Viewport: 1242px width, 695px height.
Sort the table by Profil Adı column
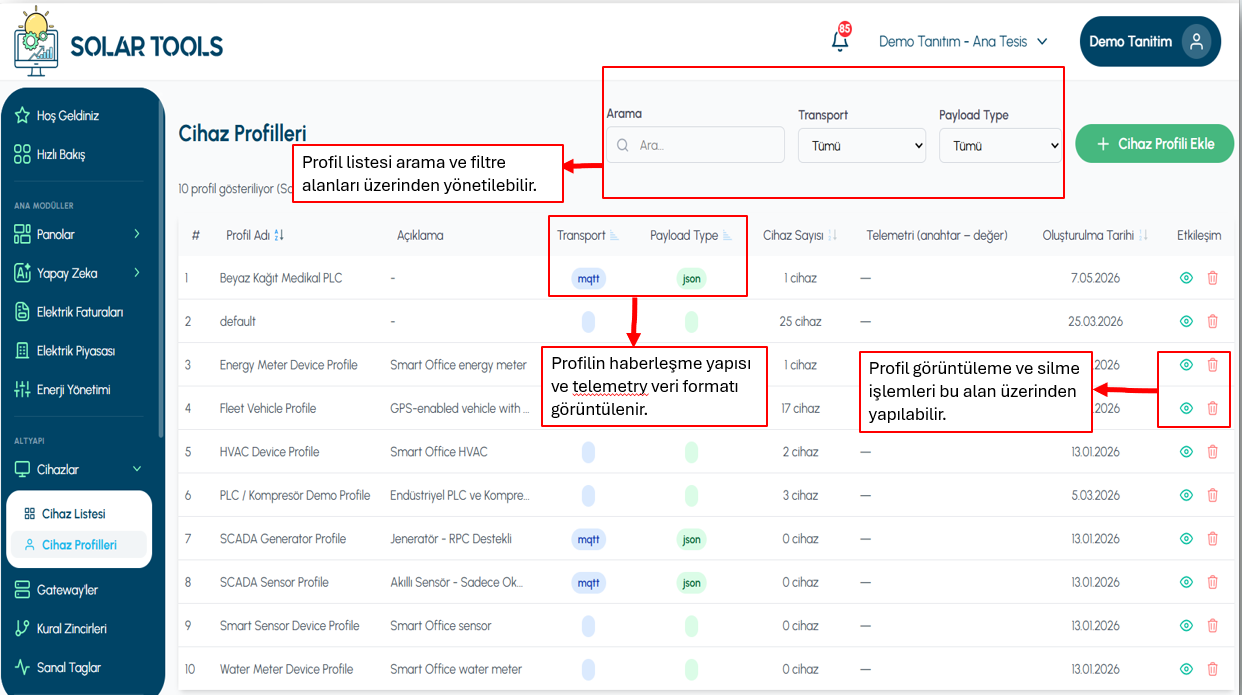coord(255,235)
